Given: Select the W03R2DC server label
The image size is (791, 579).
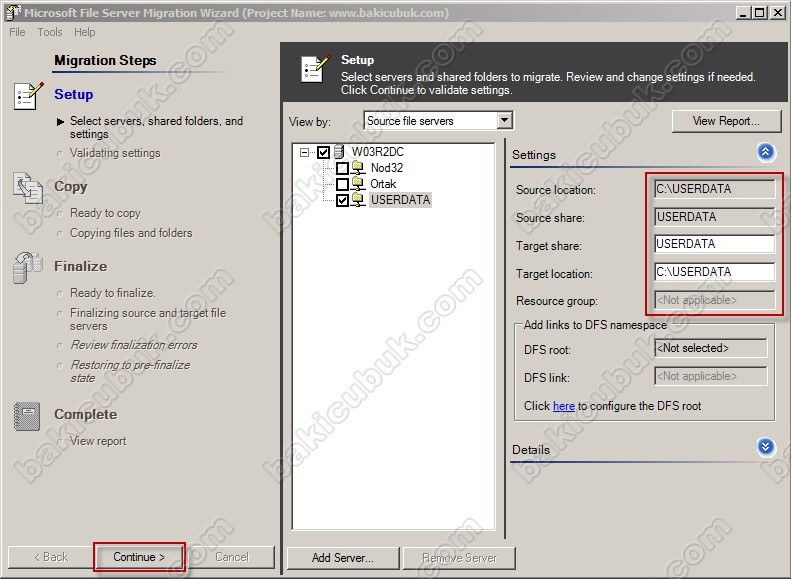Looking at the screenshot, I should click(x=377, y=152).
